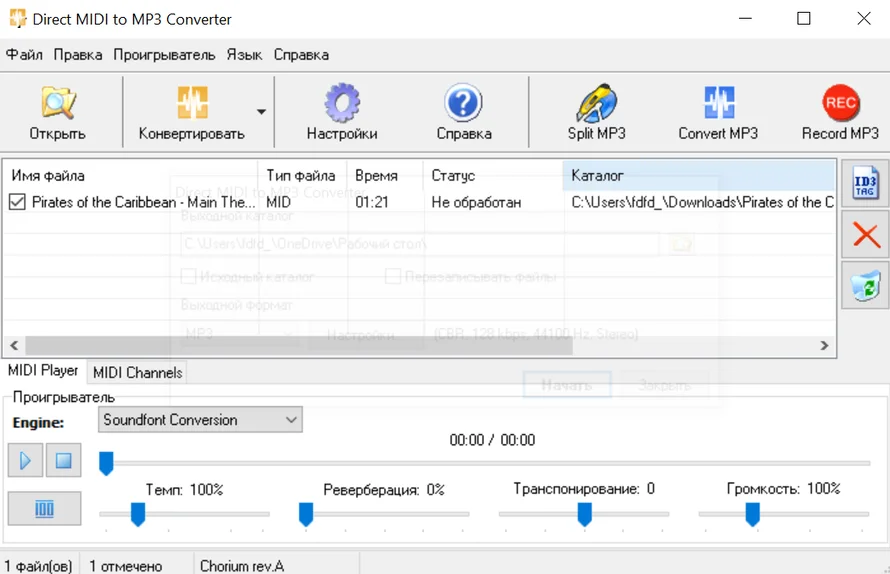This screenshot has height=574, width=890.
Task: Click the playback position slider thumb
Action: click(106, 463)
